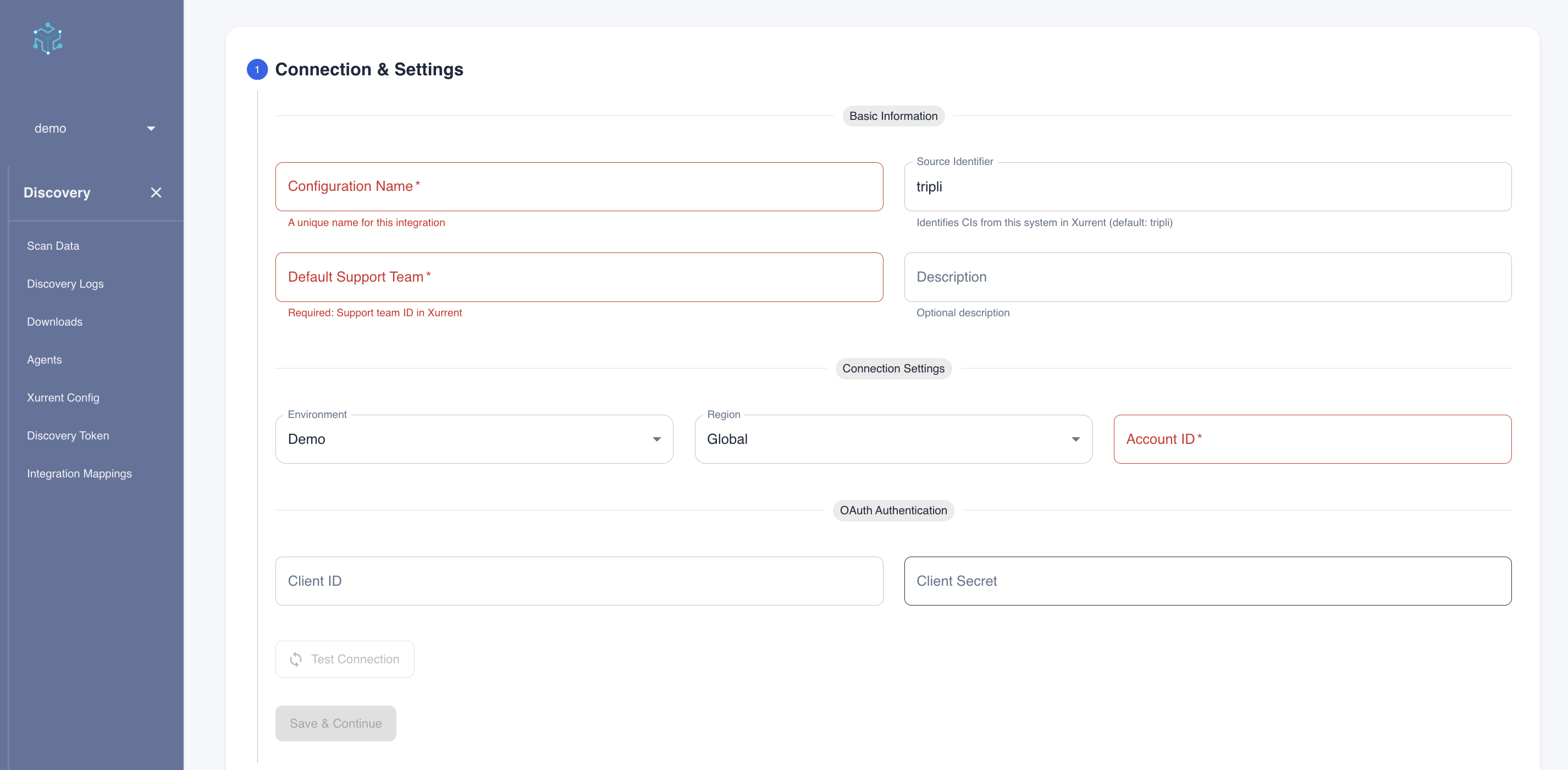The height and width of the screenshot is (770, 1568).
Task: Expand the Environment dropdown
Action: pos(473,439)
